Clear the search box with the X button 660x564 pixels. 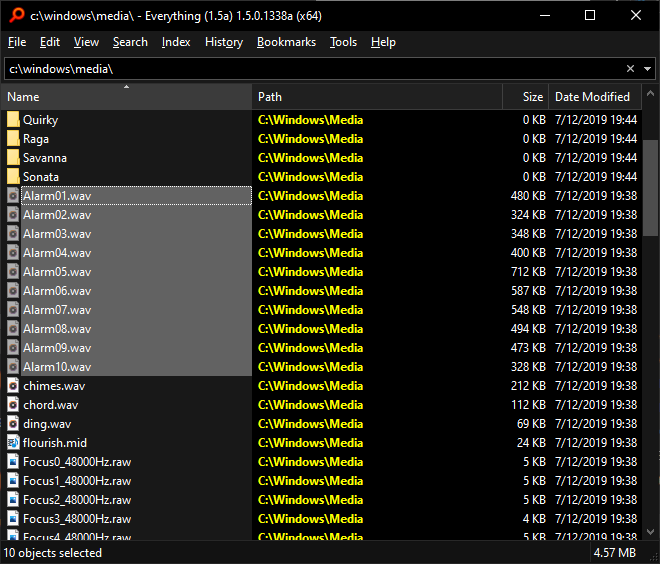[630, 69]
